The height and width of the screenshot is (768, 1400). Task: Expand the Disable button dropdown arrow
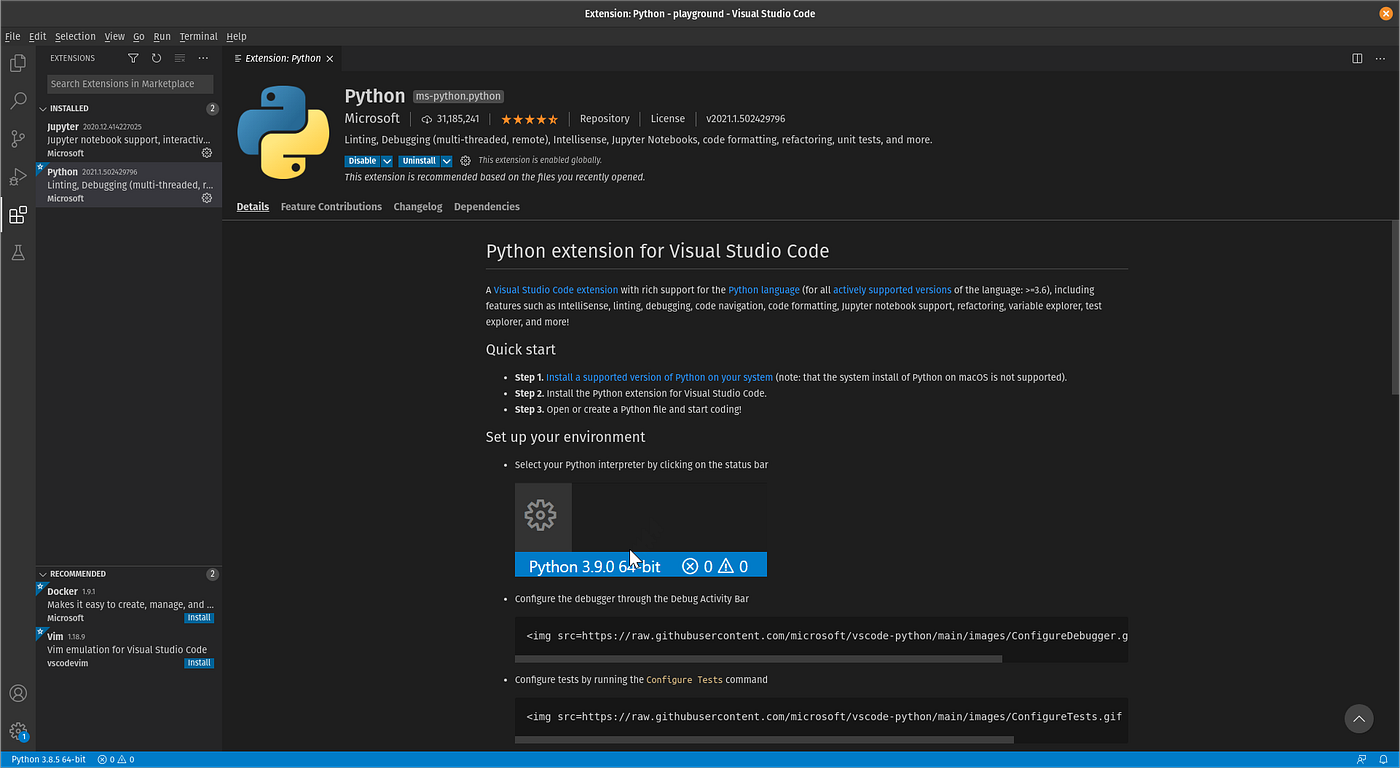point(387,161)
